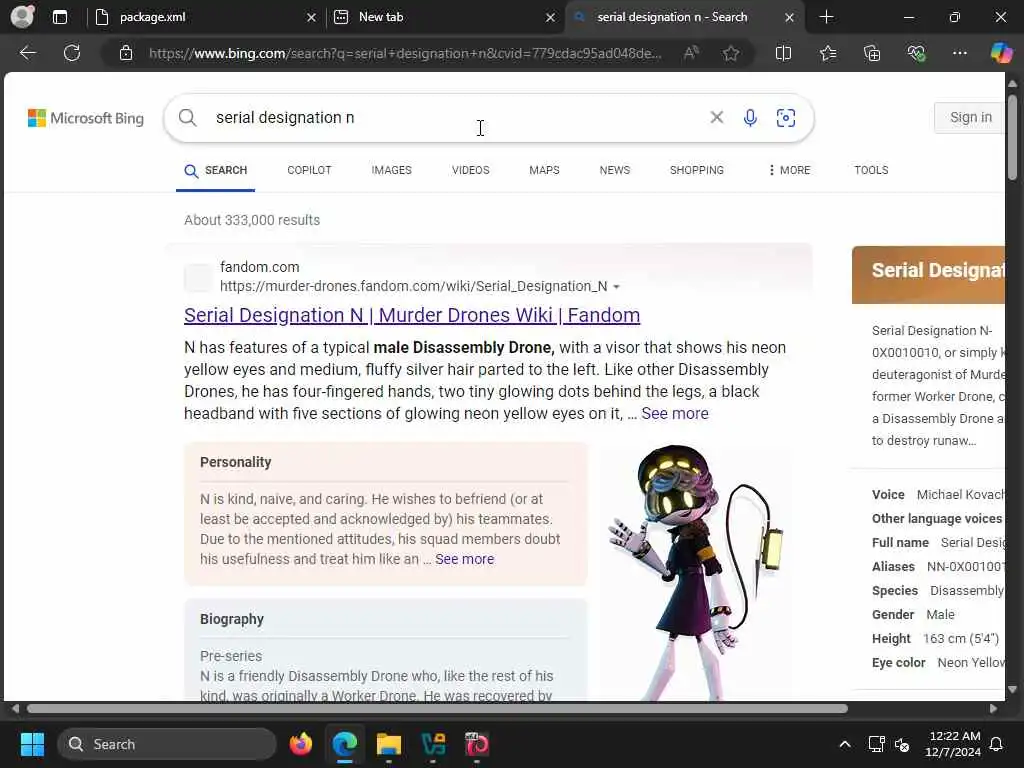Viewport: 1024px width, 768px height.
Task: Open the Edge profile avatar
Action: pyautogui.click(x=22, y=16)
